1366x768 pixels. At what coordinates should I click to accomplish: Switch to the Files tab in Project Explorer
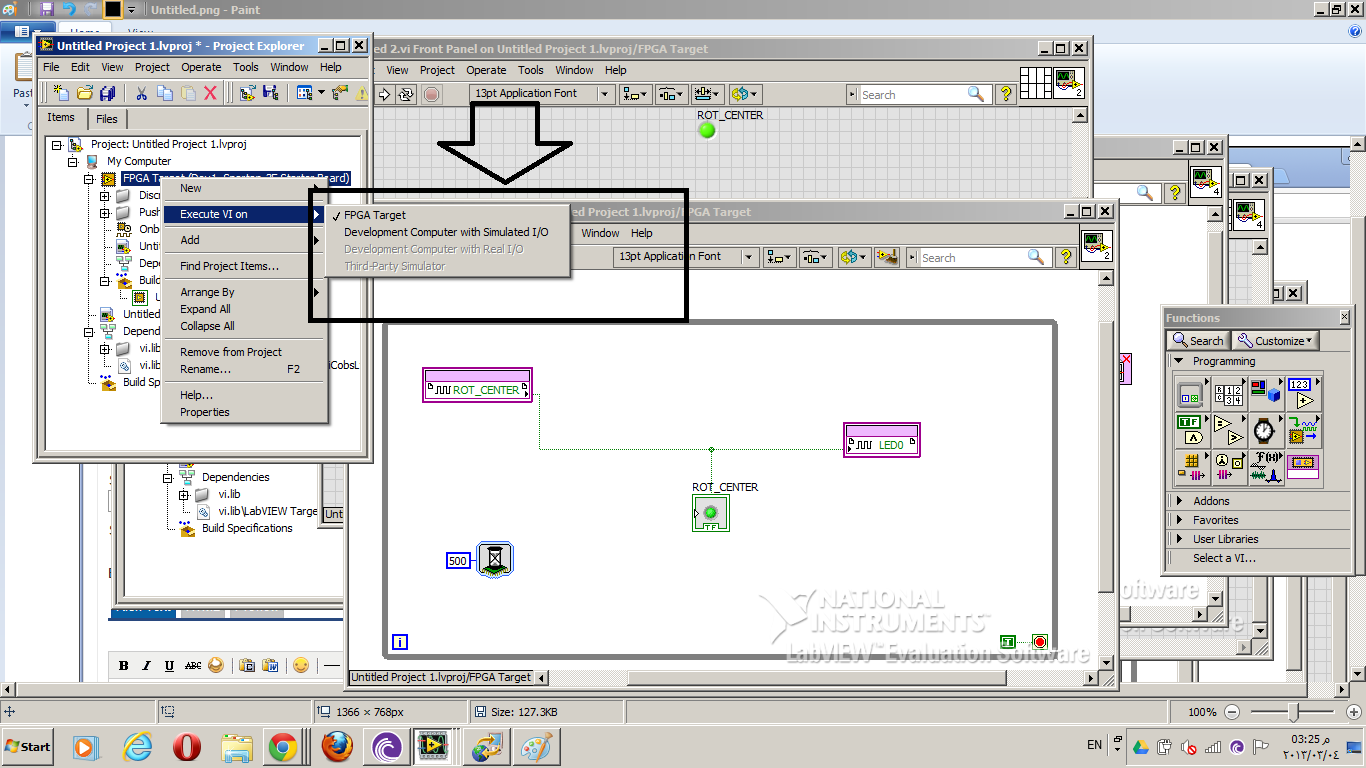click(x=107, y=119)
